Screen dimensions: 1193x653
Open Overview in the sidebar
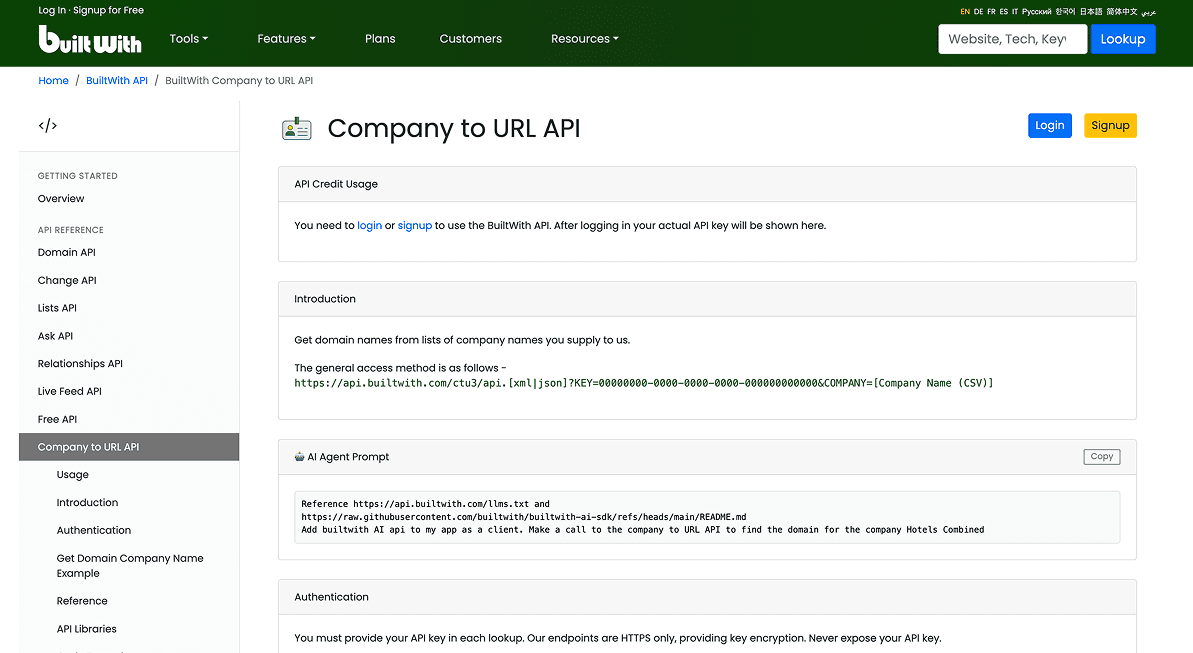[61, 199]
